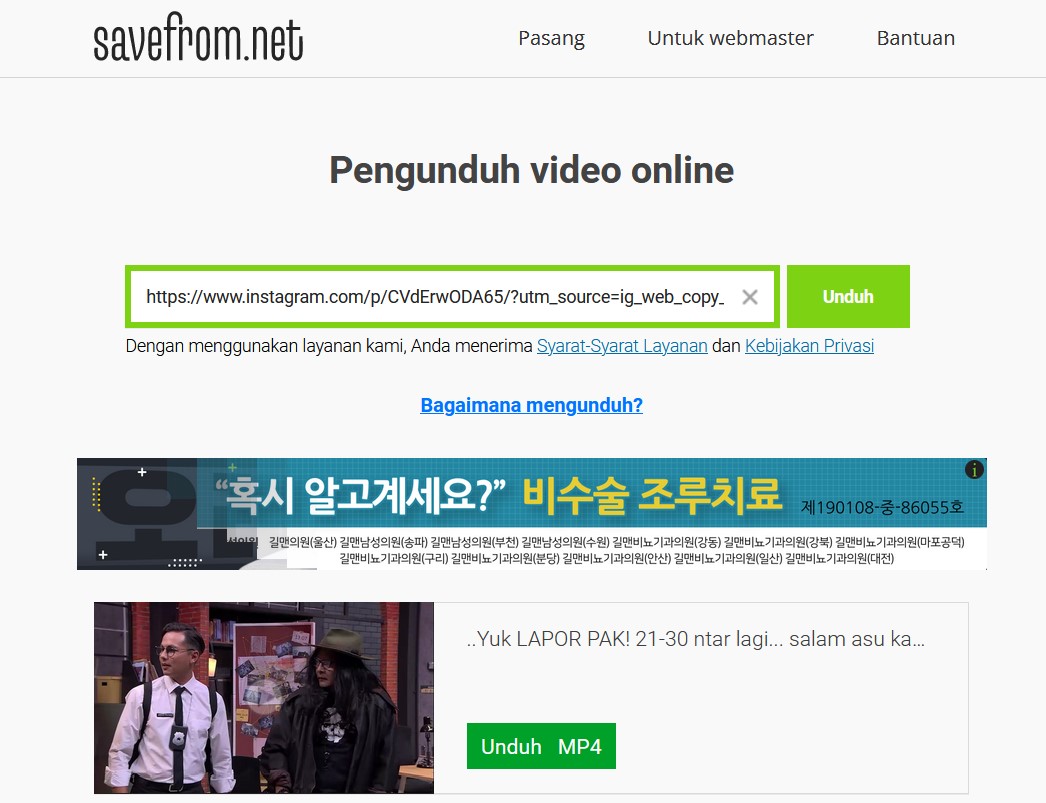Viewport: 1046px width, 803px height.
Task: Click the clear (×) icon in the URL field
Action: [750, 296]
